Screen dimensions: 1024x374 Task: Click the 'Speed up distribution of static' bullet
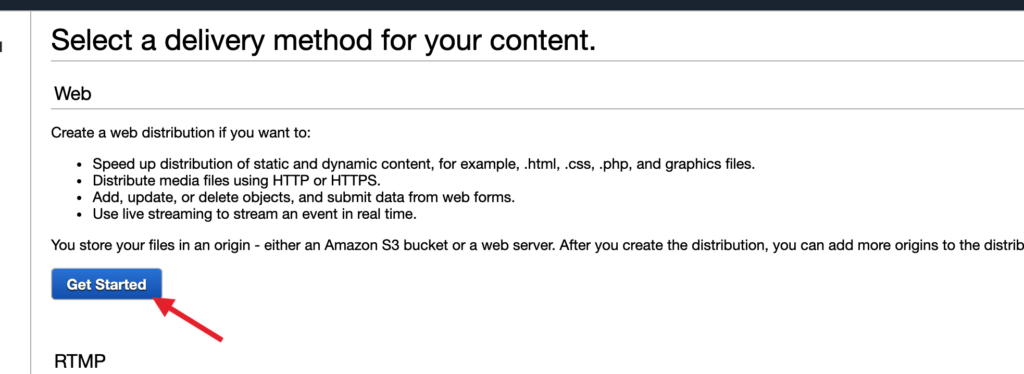coord(423,164)
